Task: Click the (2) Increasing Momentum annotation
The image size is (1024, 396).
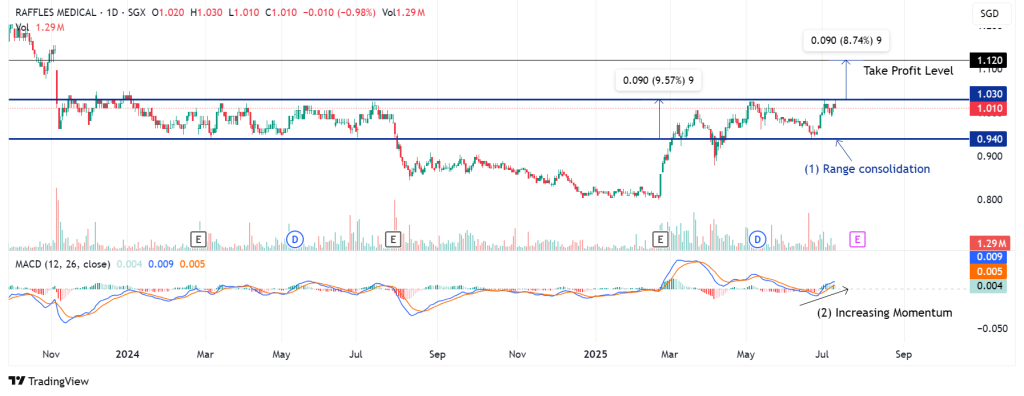Action: 885,313
